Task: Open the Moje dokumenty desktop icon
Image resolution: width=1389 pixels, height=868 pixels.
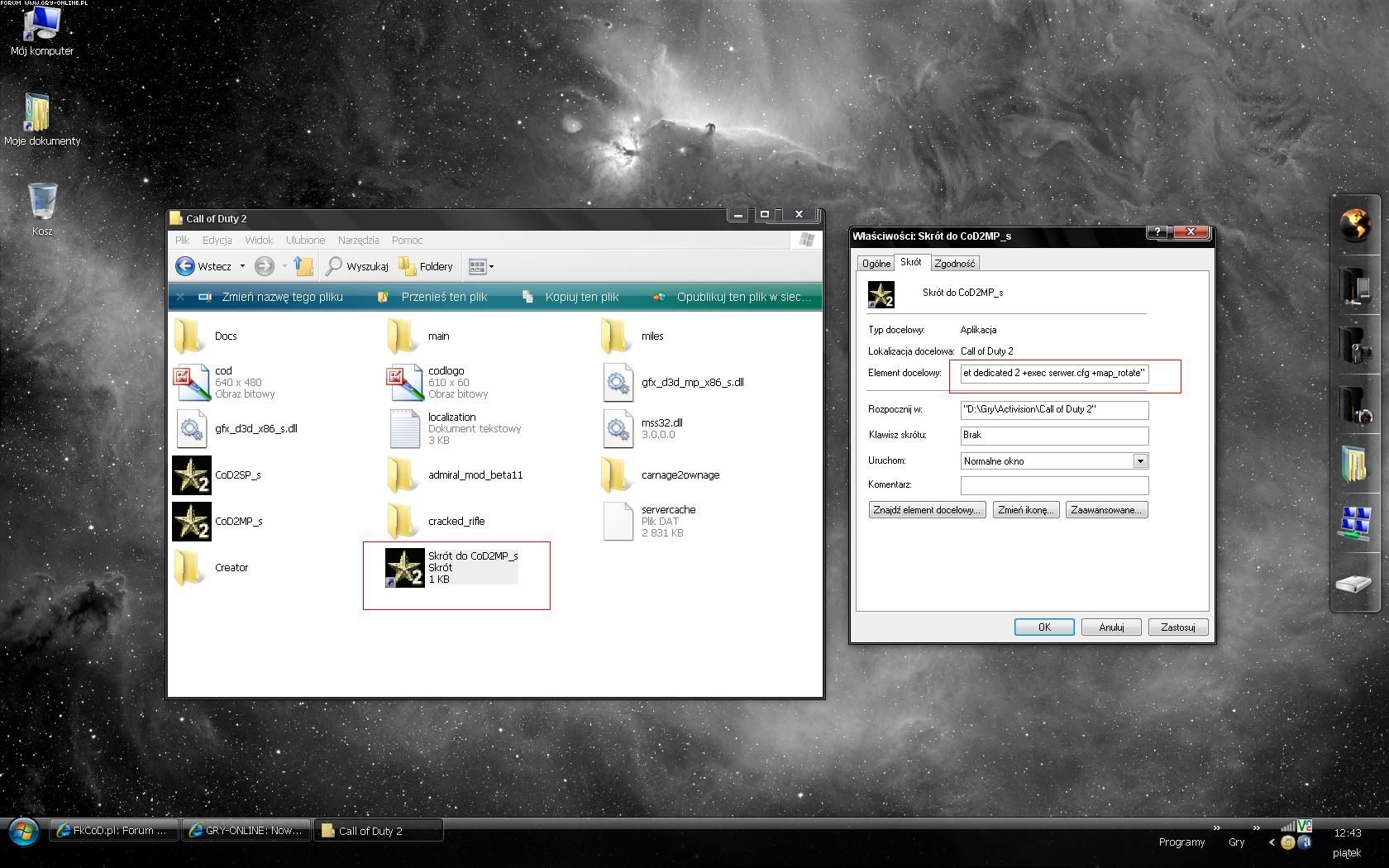Action: (x=41, y=120)
